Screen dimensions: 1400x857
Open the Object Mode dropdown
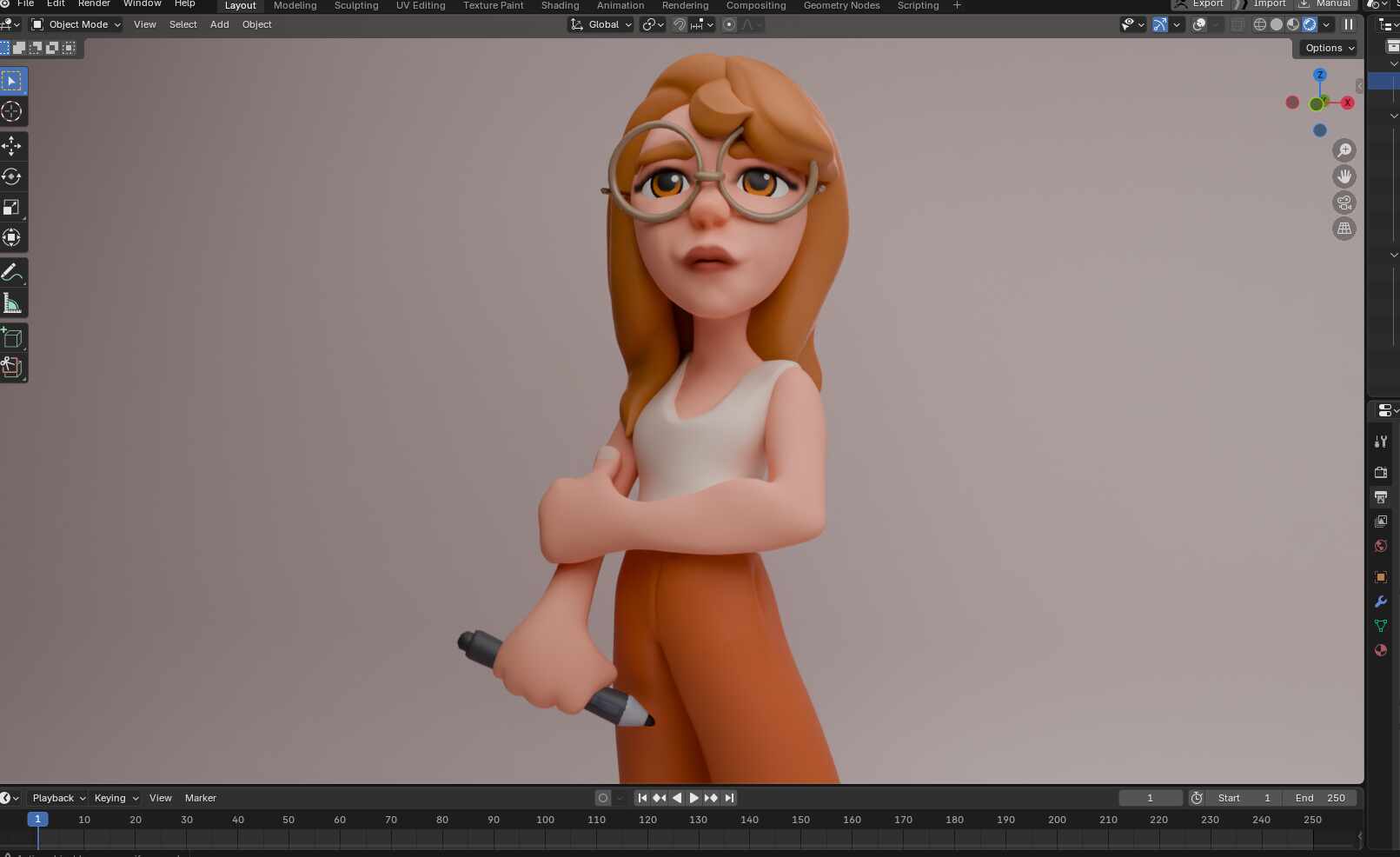(76, 24)
